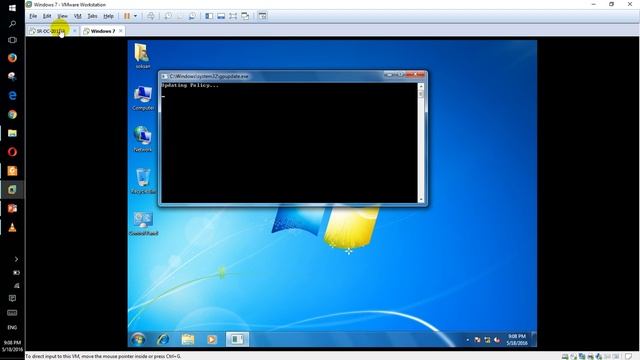Click the hard disk device icon in VMware status bar
Viewport: 640px width, 360px height.
tap(565, 356)
